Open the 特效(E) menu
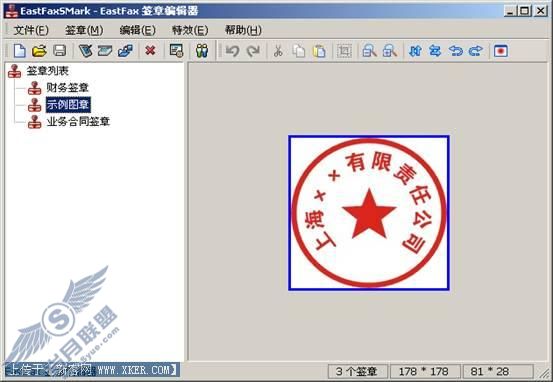 point(190,30)
